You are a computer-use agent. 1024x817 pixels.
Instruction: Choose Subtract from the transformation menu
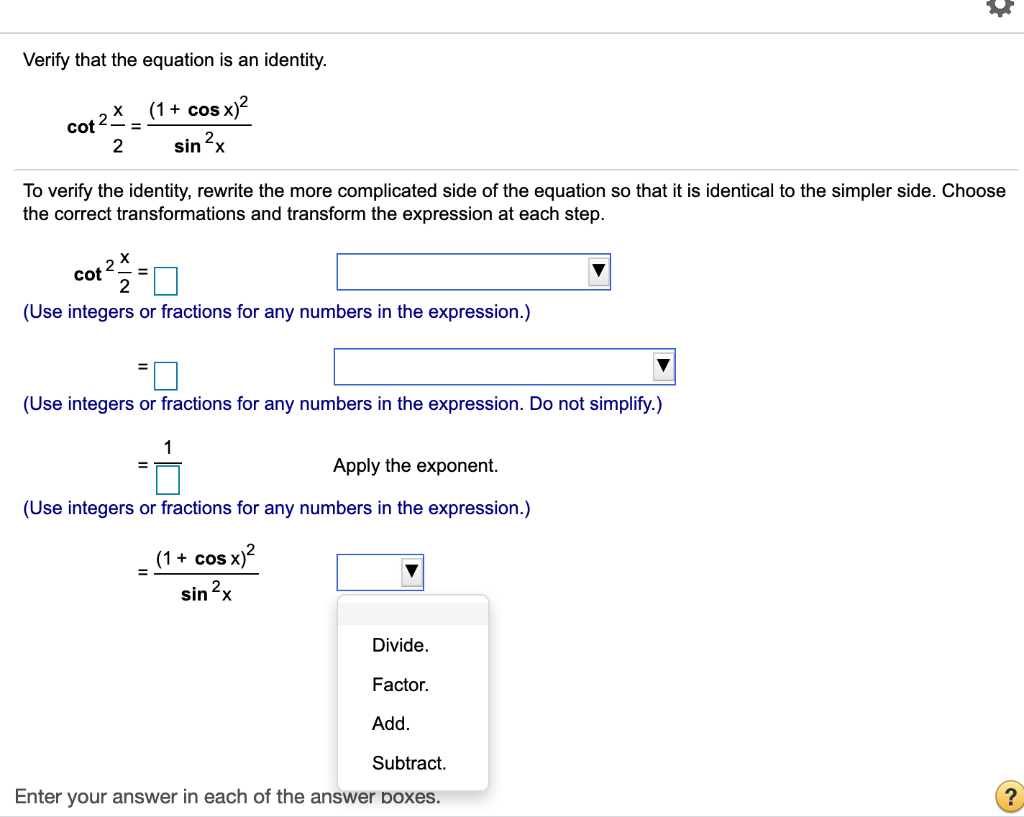point(410,763)
